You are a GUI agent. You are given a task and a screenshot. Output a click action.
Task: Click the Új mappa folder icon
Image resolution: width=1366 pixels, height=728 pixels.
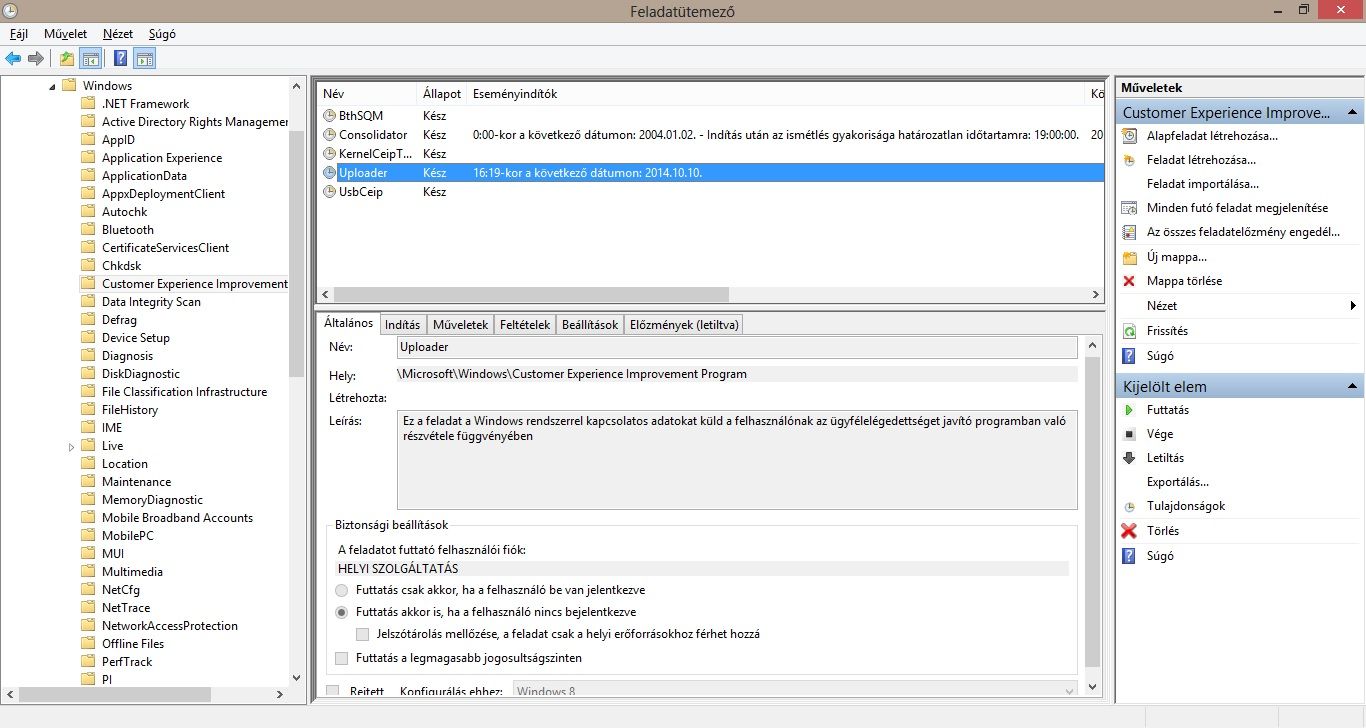coord(1130,257)
